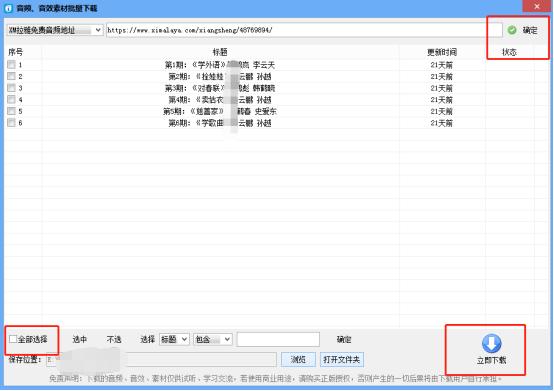Tick the checkbox for row 4
Screen dimensions: 554x391
[x=11, y=99]
